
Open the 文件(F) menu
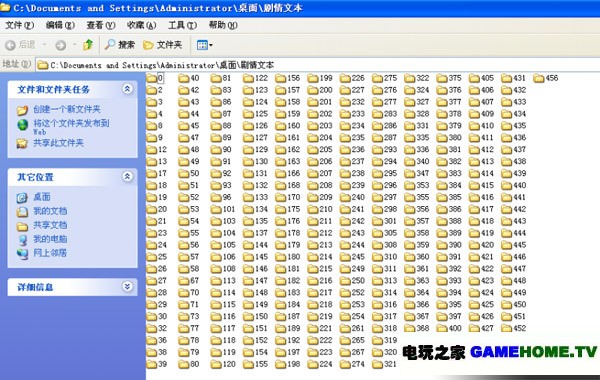point(19,25)
